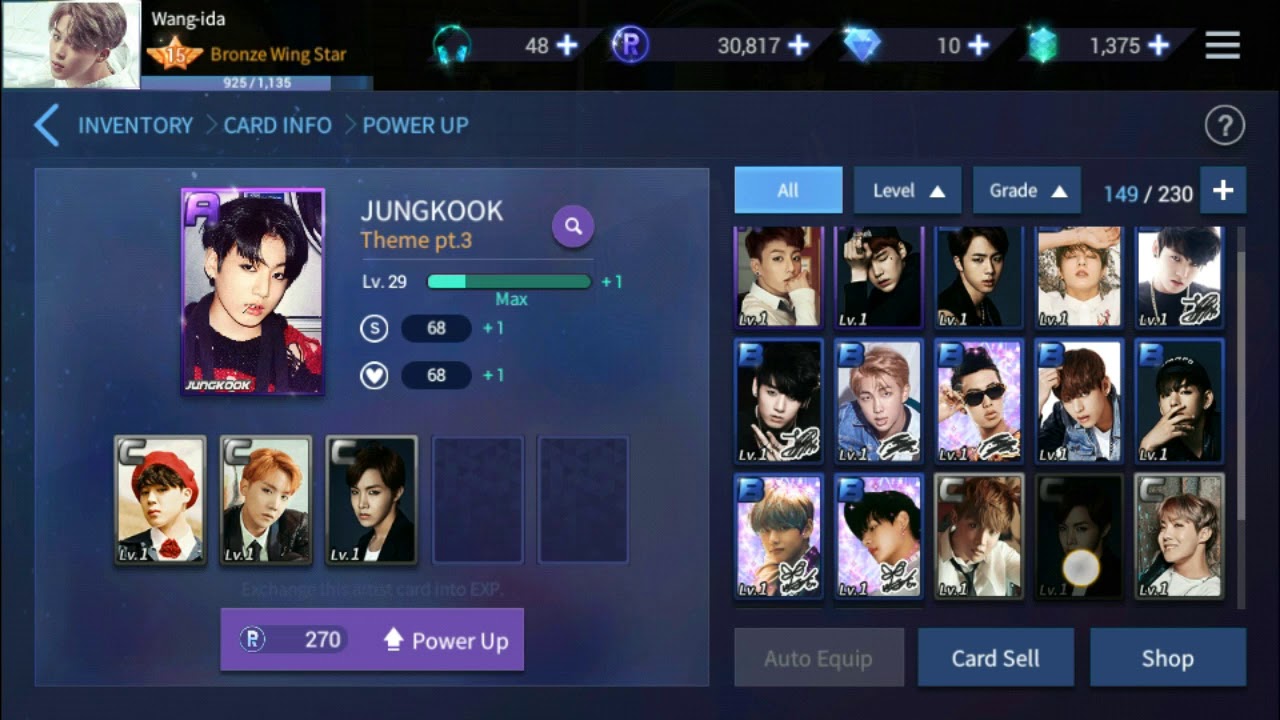
Task: Add R points using plus icon
Action: click(798, 45)
